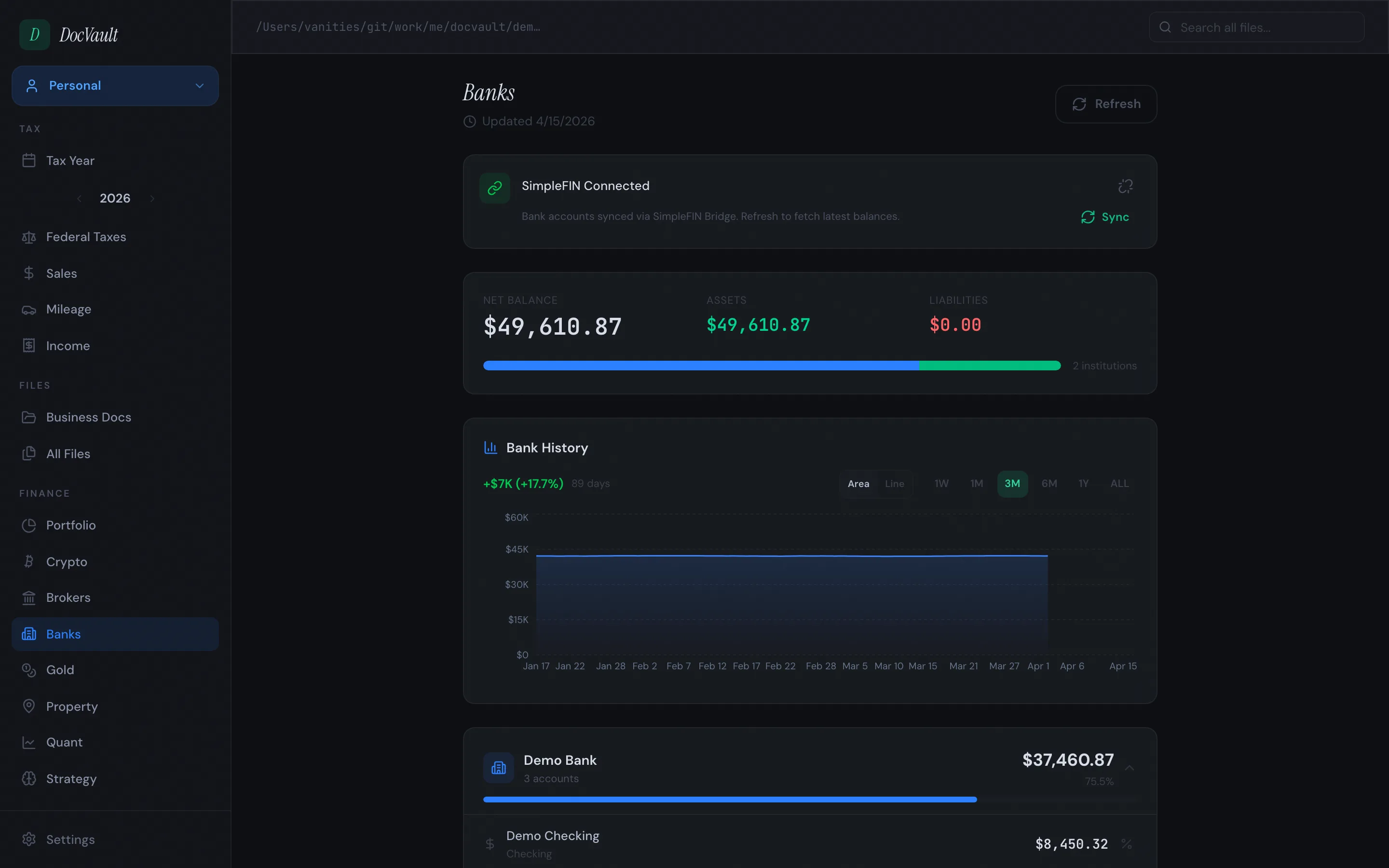The height and width of the screenshot is (868, 1389).
Task: Open the Brokers page
Action: [x=115, y=597]
